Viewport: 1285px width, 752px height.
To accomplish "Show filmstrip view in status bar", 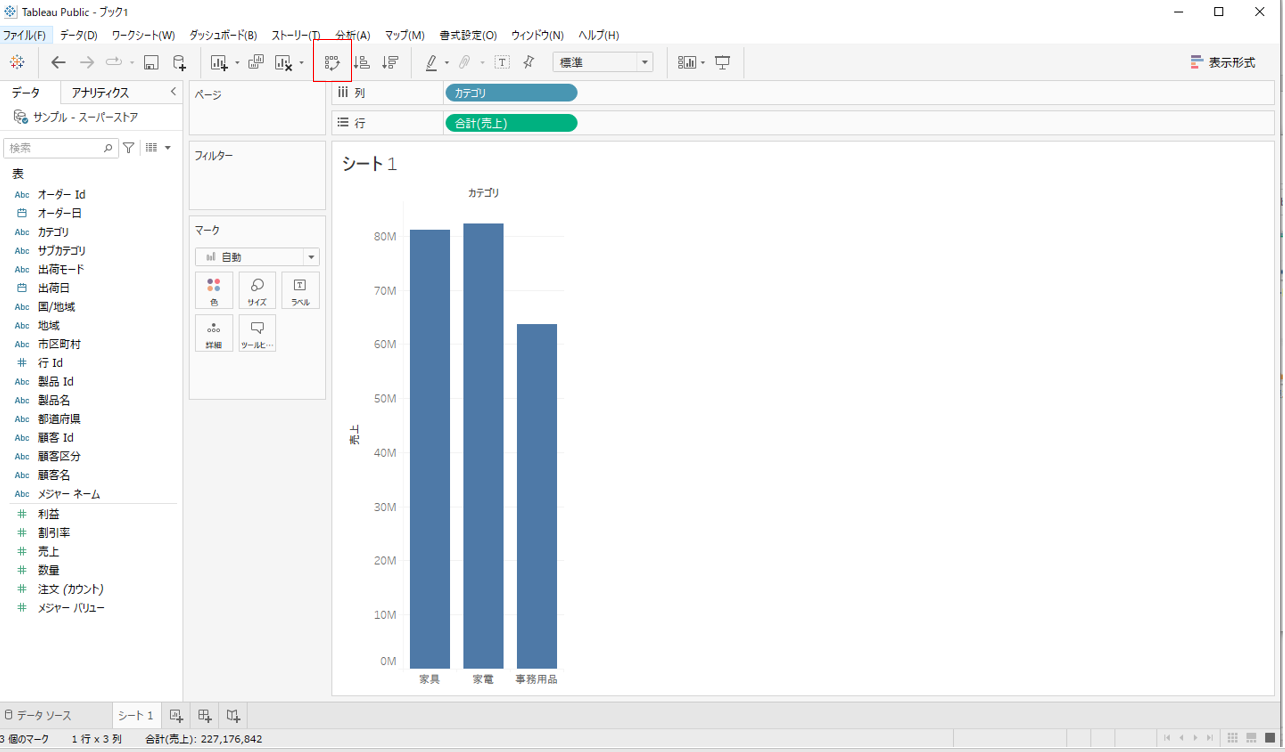I will [1251, 738].
